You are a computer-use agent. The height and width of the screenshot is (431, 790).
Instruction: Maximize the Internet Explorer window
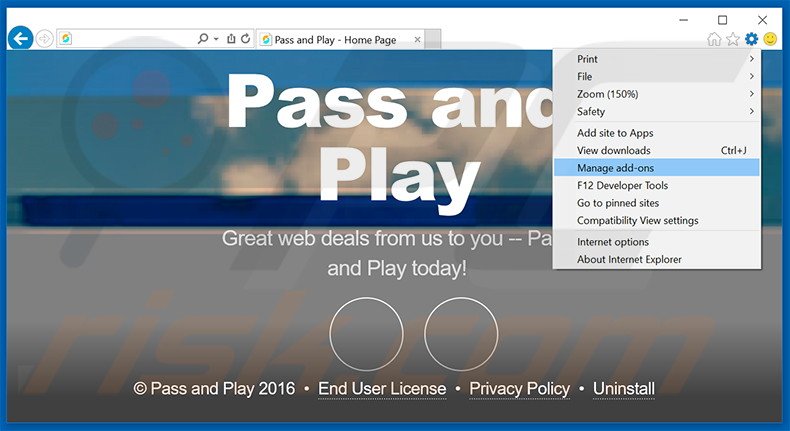click(722, 20)
